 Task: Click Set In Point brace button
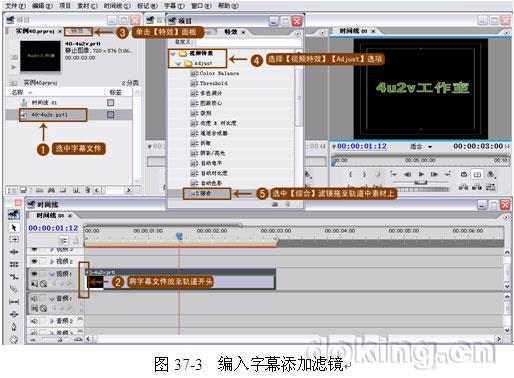click(x=351, y=174)
